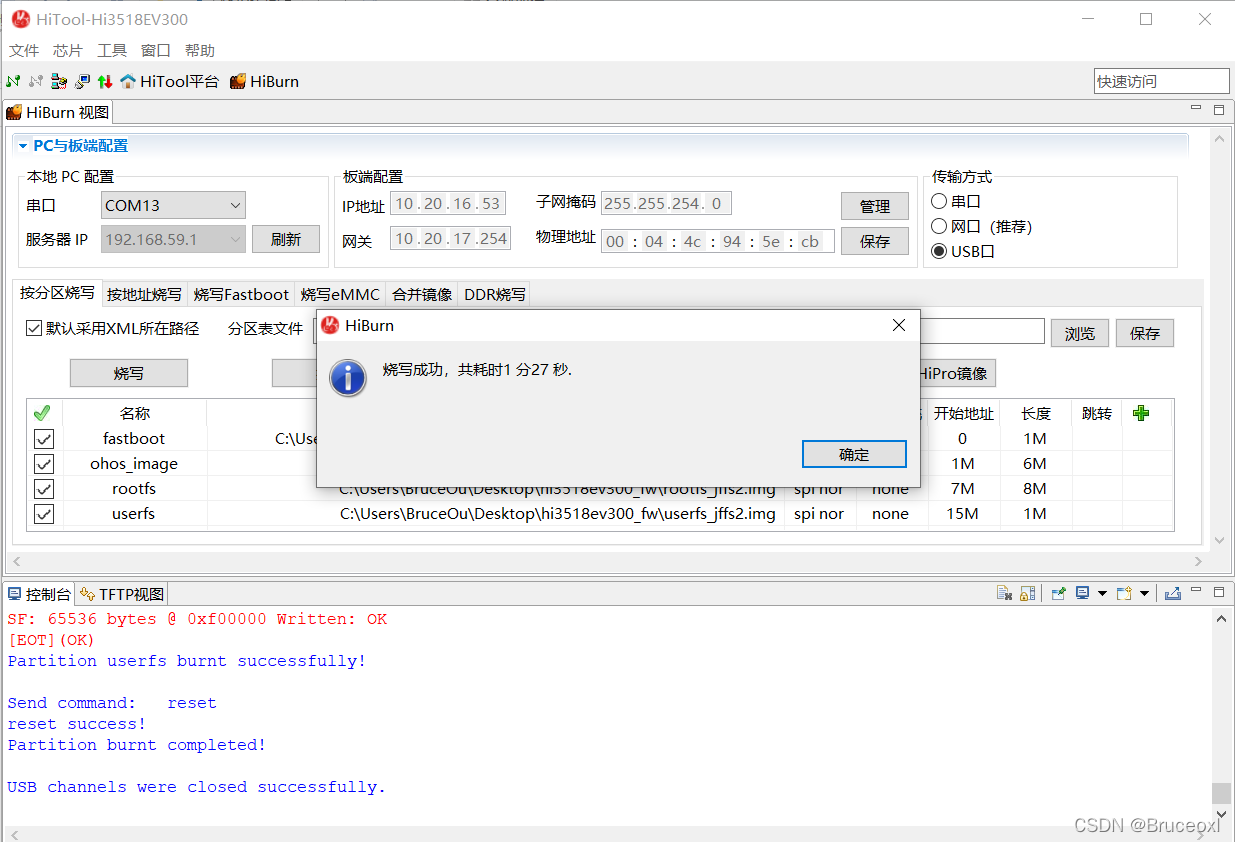Open the 文件 menu

click(24, 50)
